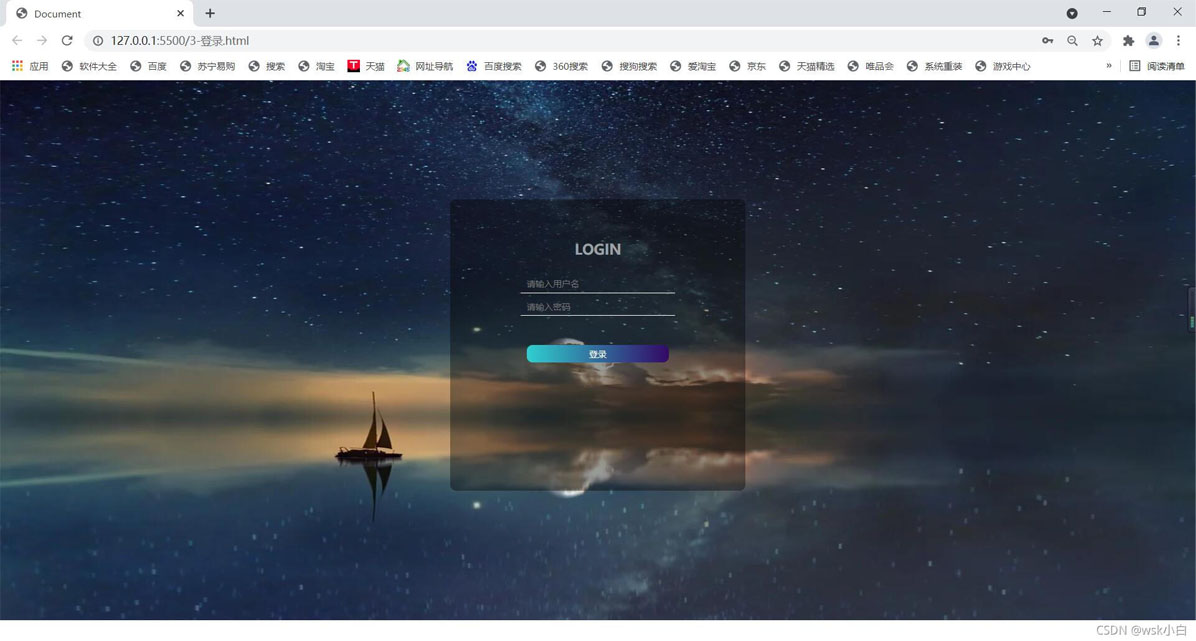Reload the page with the refresh icon
The image size is (1196, 641).
(x=67, y=41)
